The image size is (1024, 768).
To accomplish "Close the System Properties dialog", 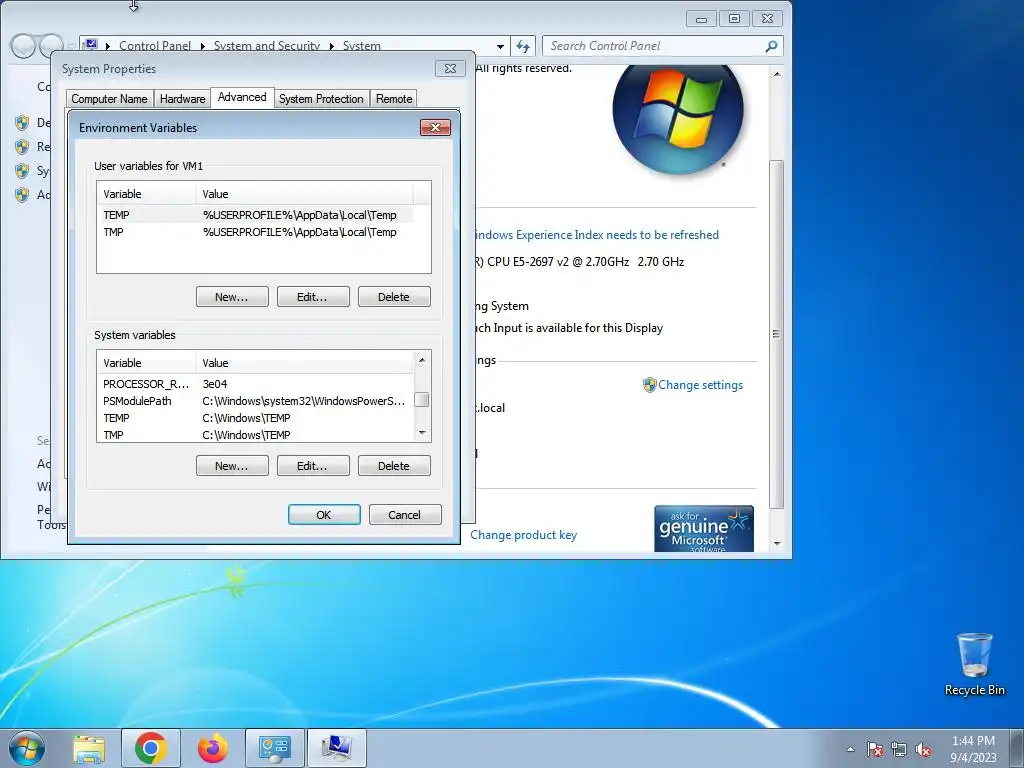I will click(450, 69).
